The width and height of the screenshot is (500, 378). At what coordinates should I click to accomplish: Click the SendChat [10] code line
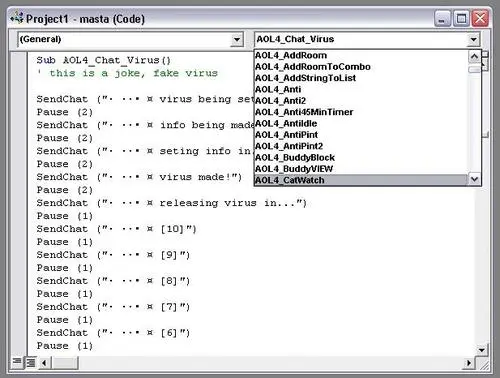click(x=116, y=229)
